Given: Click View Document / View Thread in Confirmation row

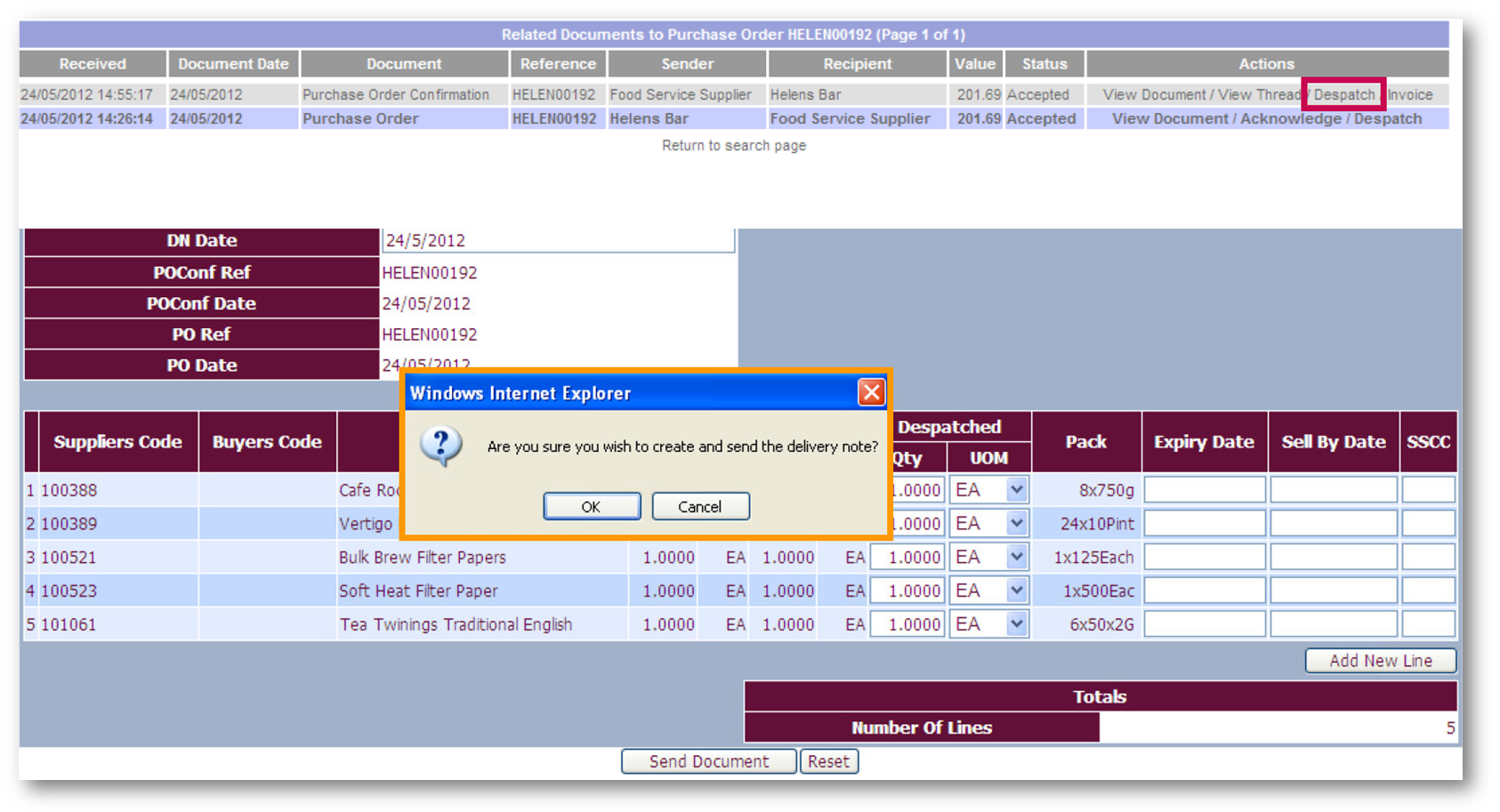Looking at the screenshot, I should 1201,94.
